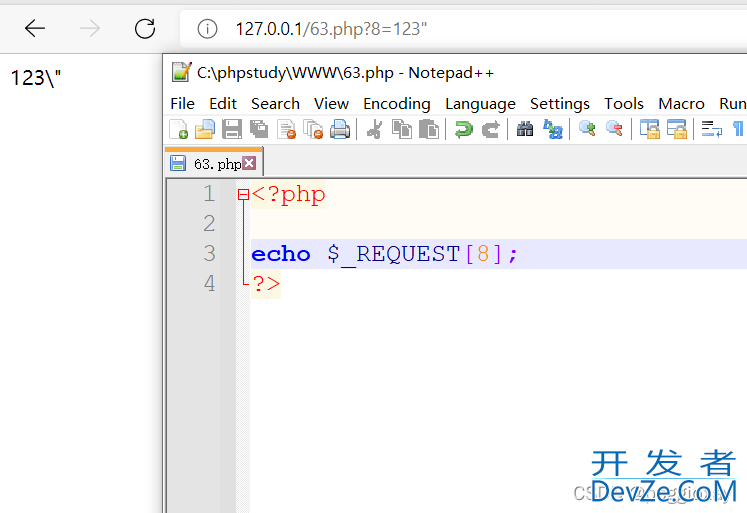This screenshot has height=513, width=747.
Task: Click the closing ?> tag
Action: tap(266, 284)
